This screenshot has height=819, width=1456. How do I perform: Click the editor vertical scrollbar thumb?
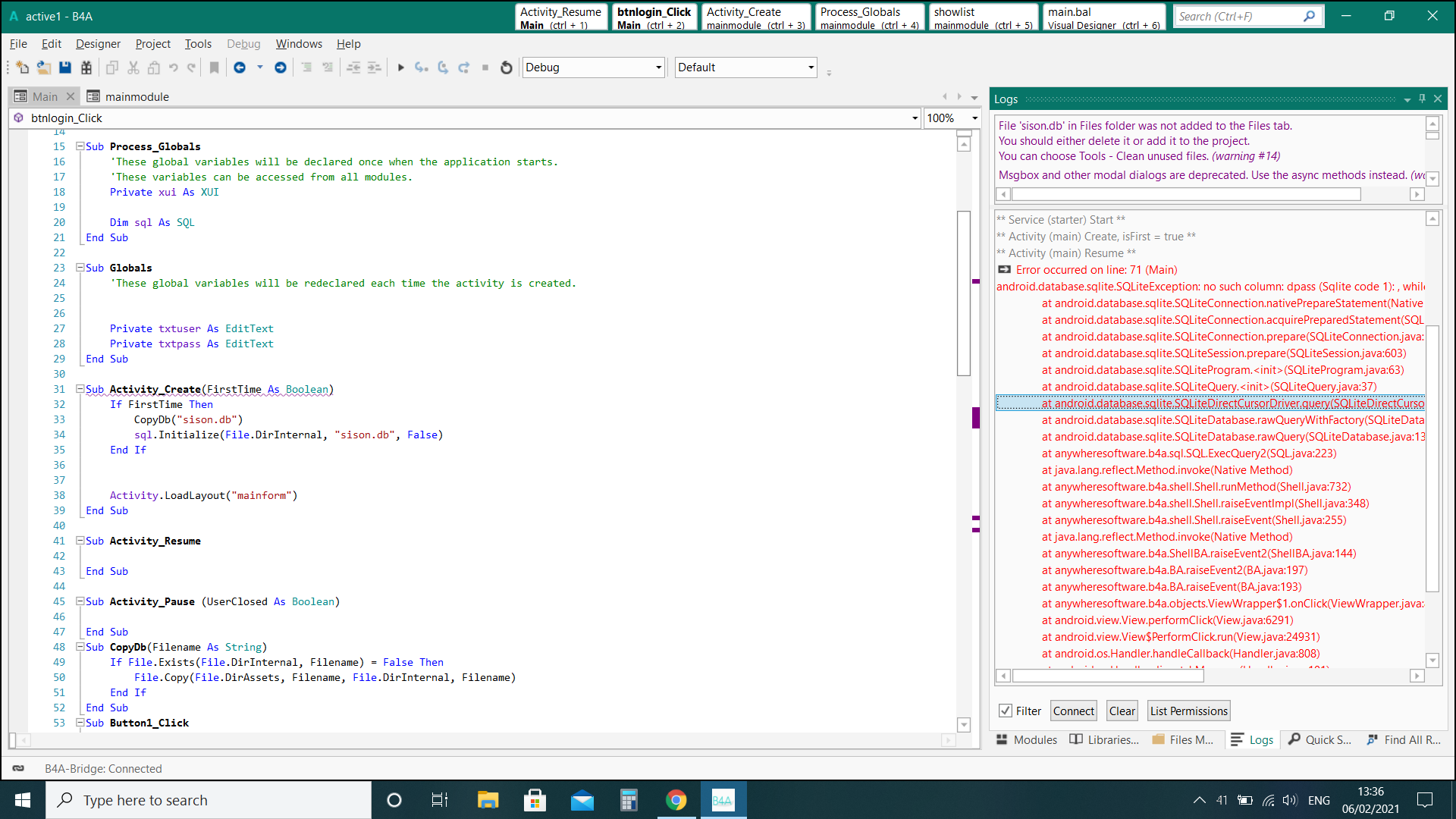(x=964, y=293)
